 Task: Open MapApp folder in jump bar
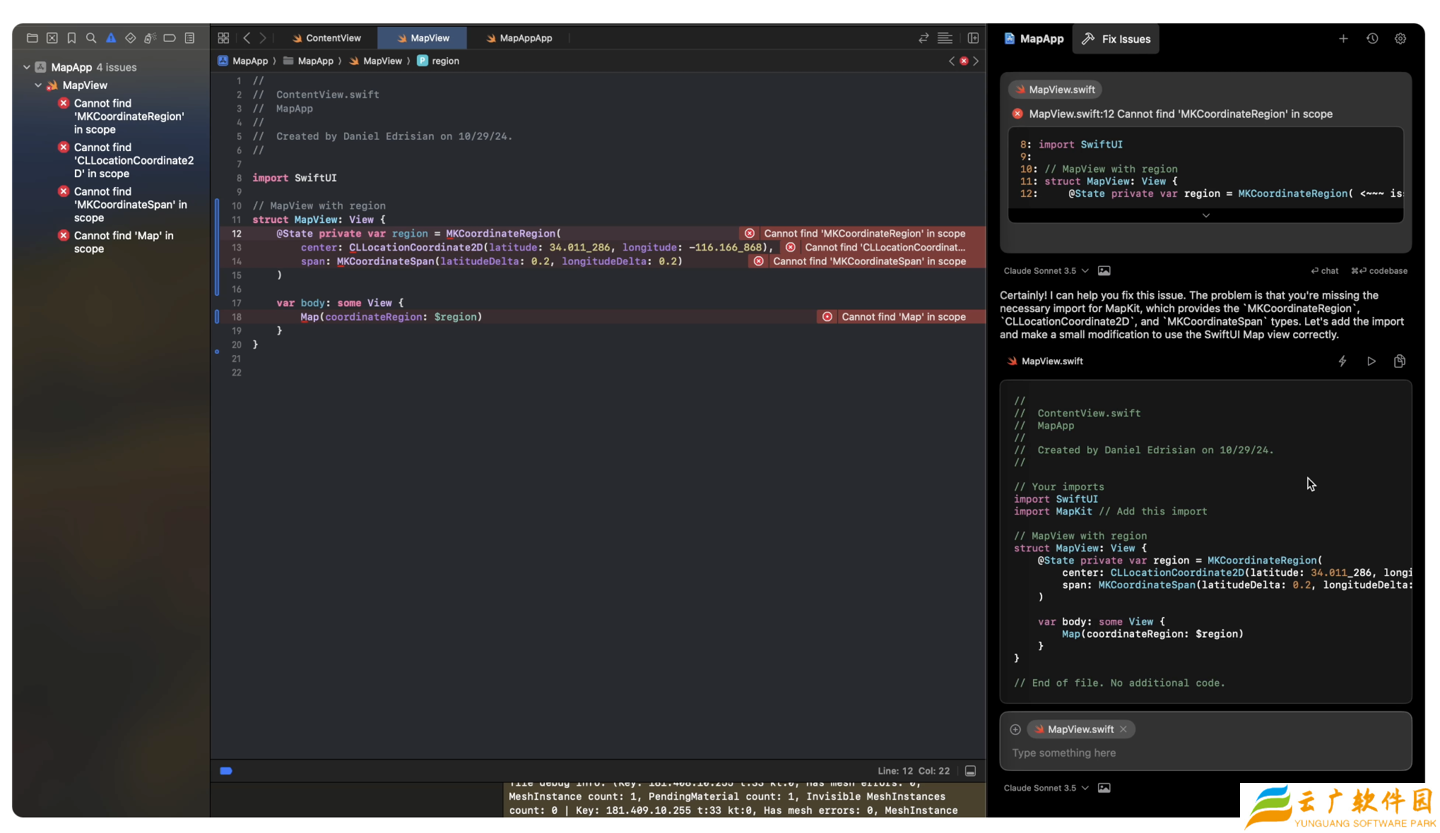pos(308,61)
